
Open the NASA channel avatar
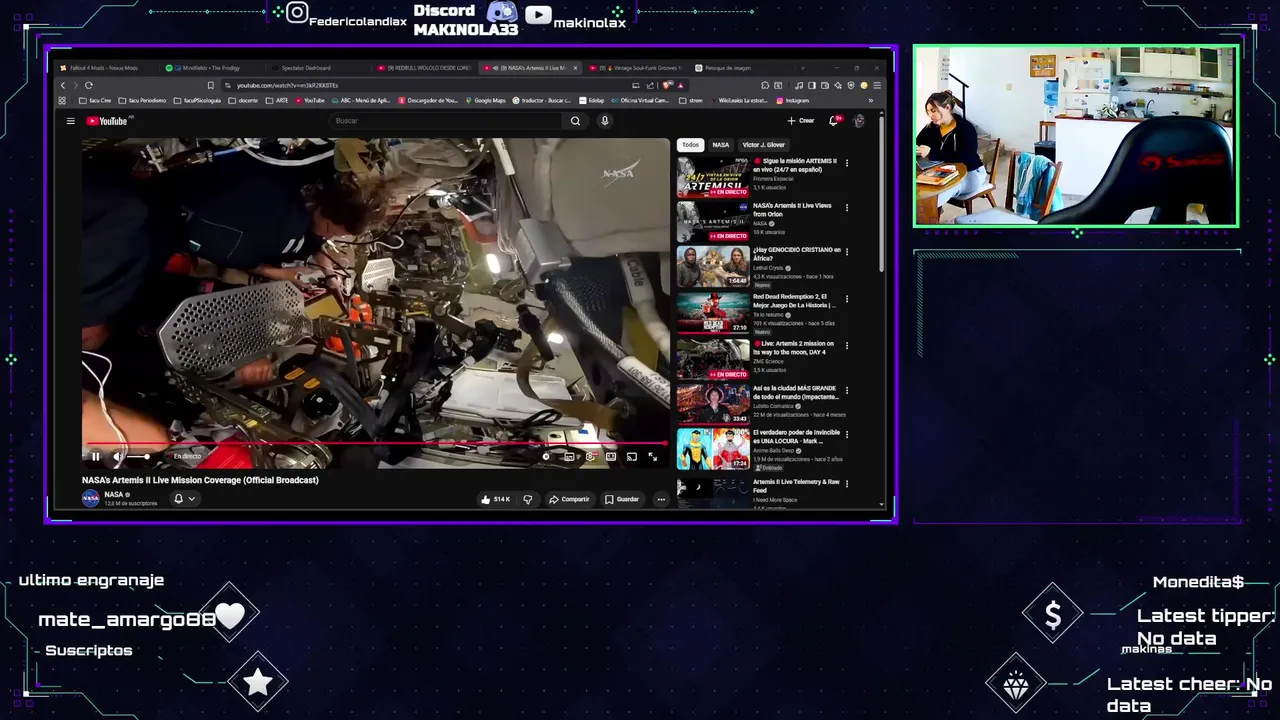[x=91, y=498]
